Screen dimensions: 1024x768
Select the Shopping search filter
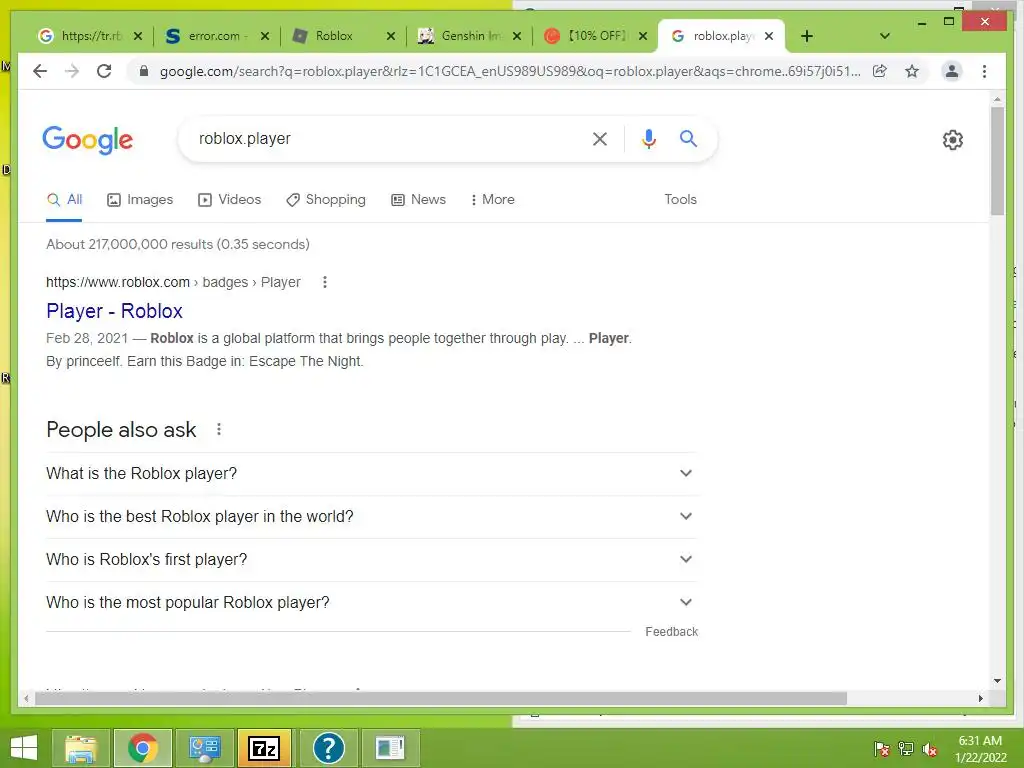click(325, 200)
